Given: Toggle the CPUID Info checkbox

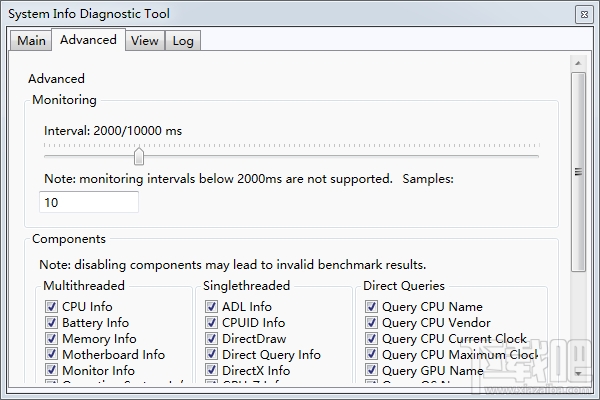Looking at the screenshot, I should [x=212, y=323].
